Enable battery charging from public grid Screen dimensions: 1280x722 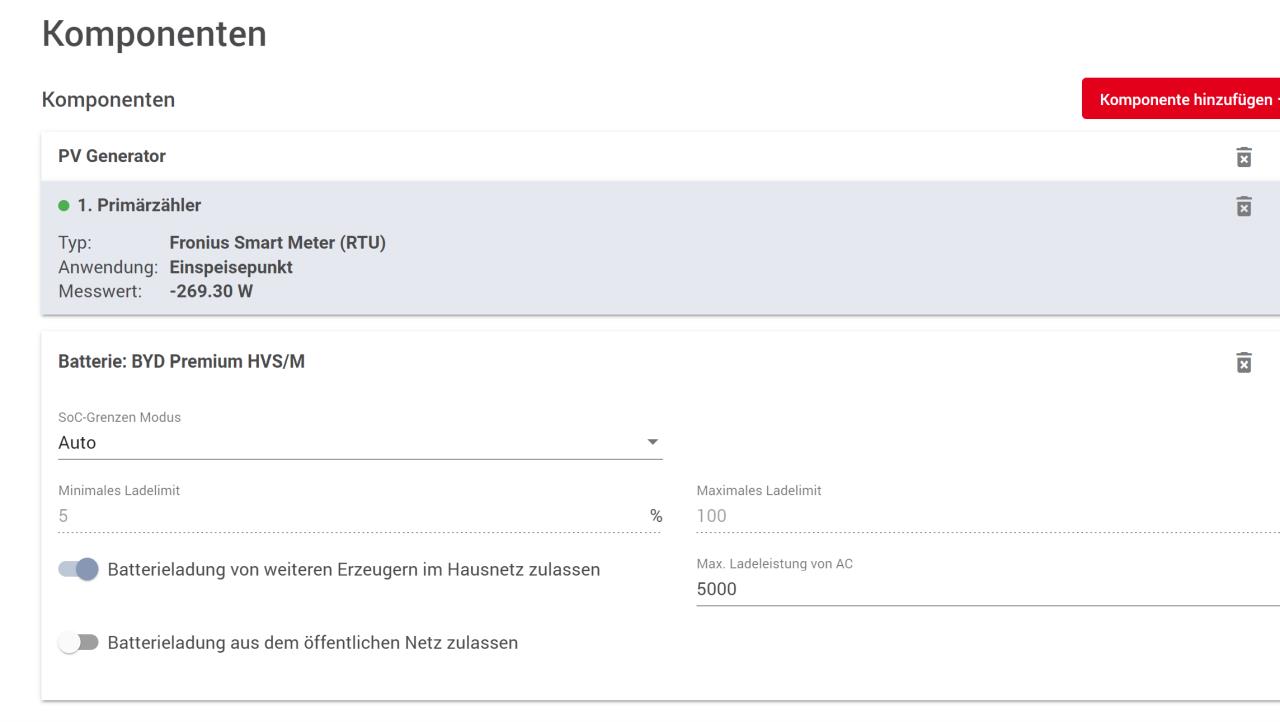[x=79, y=643]
